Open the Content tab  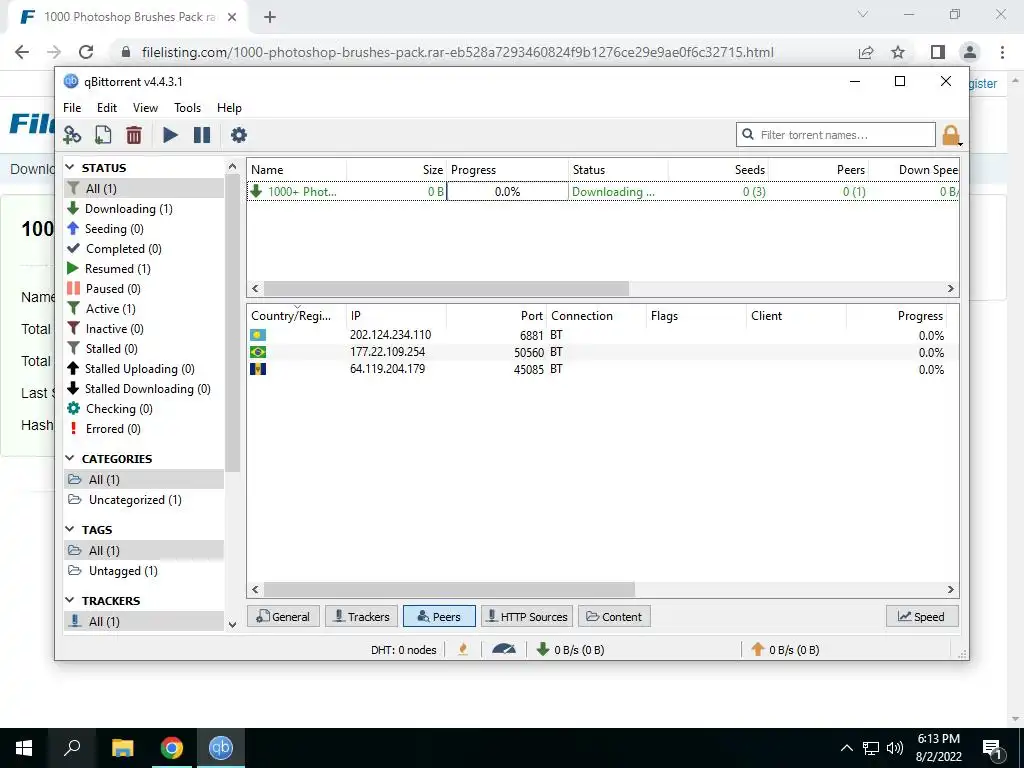(614, 616)
